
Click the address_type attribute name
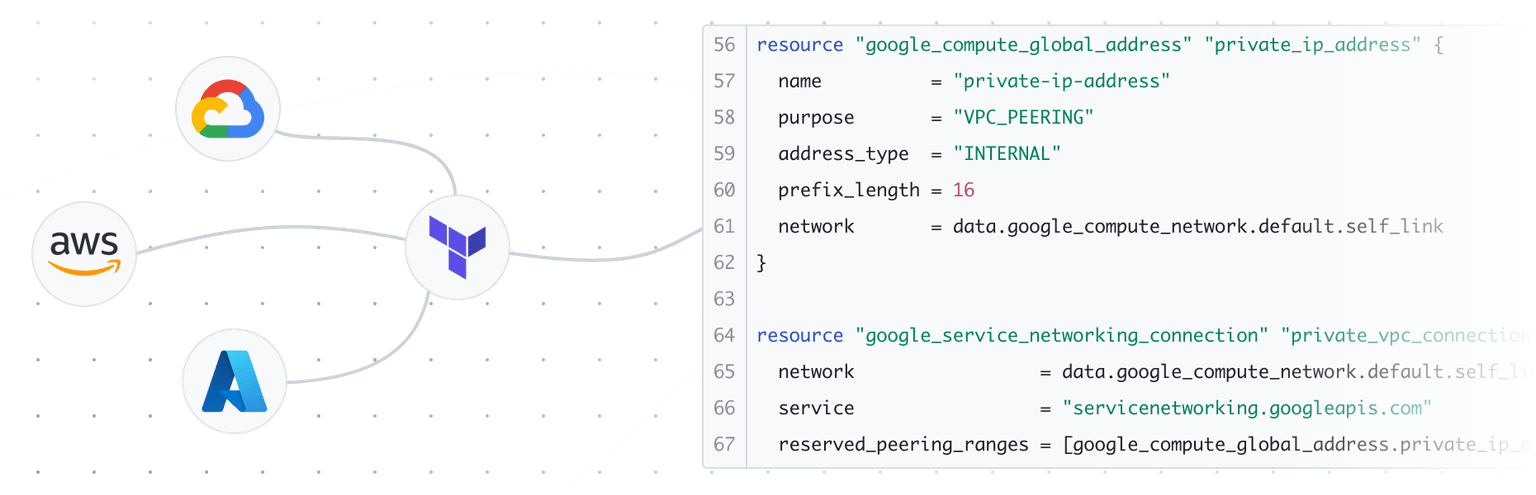click(x=843, y=154)
